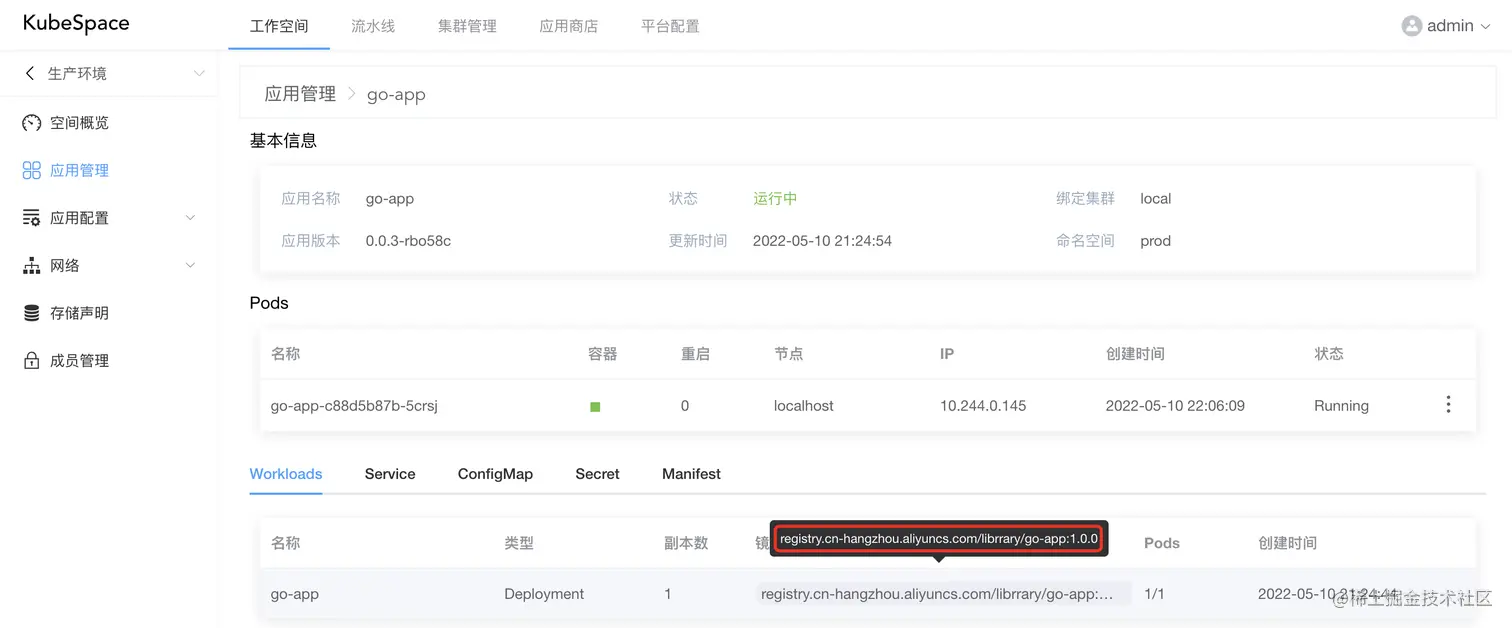
Task: Click the truncated go-app image registry text
Action: click(934, 593)
